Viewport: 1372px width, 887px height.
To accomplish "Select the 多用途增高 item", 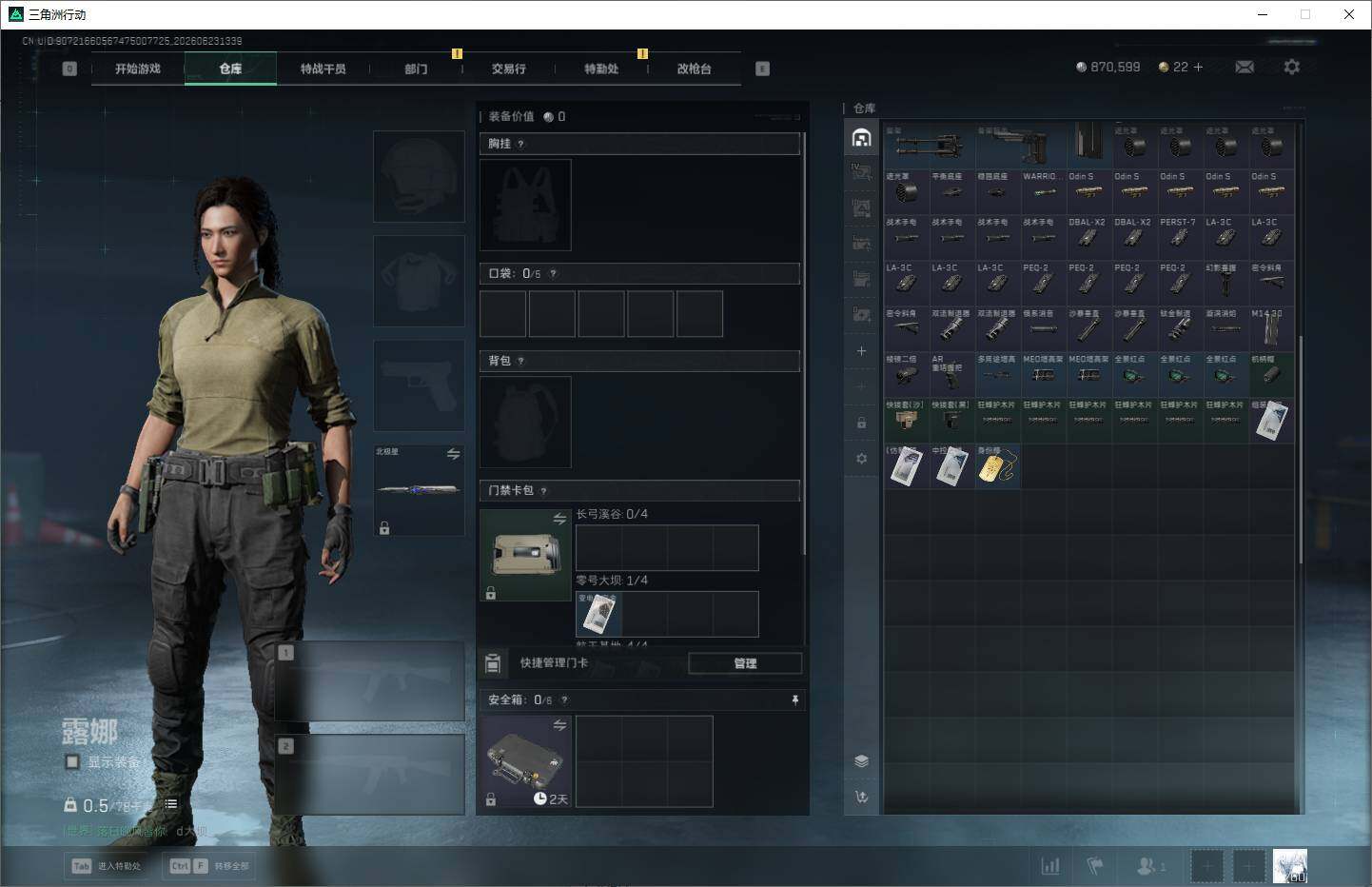I will (997, 374).
